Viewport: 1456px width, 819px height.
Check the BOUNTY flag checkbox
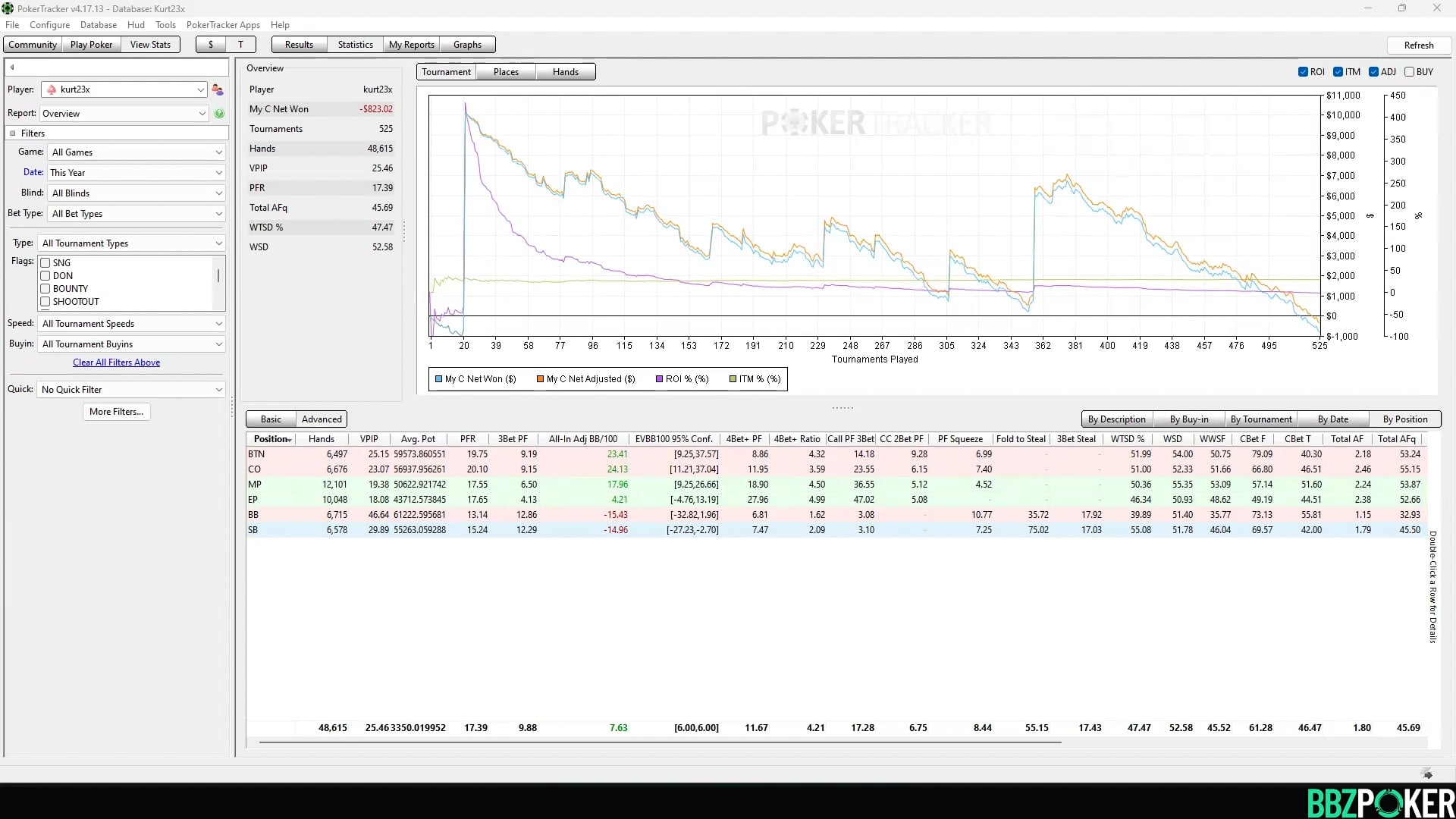(x=45, y=289)
